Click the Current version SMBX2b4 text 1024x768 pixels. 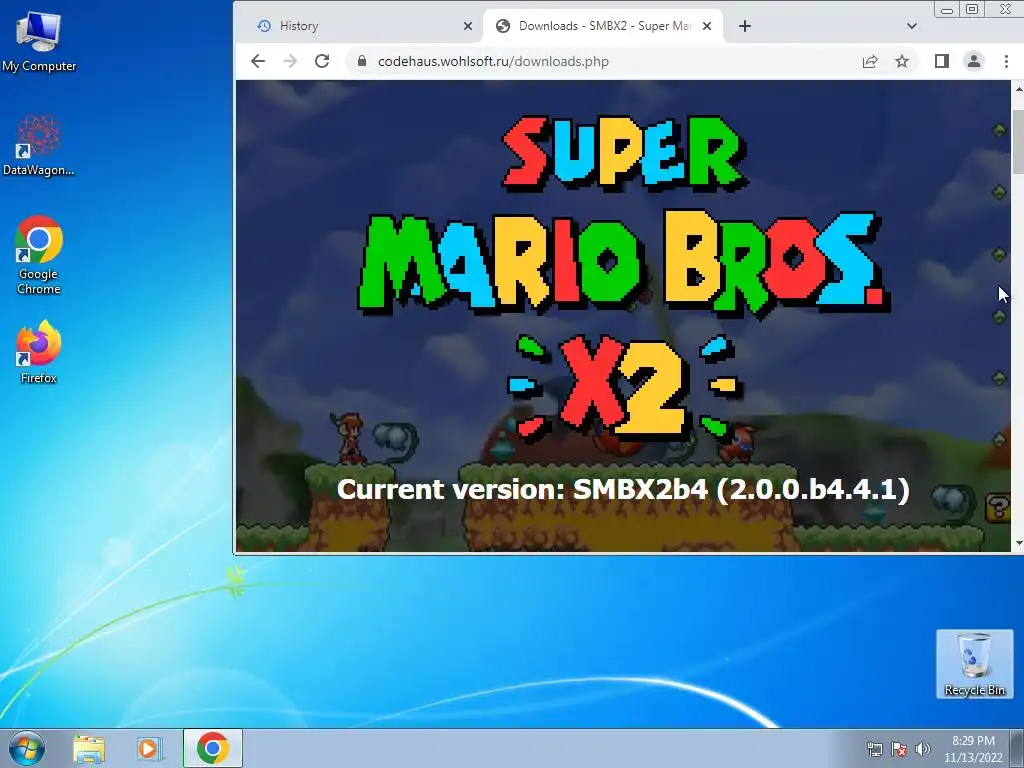point(623,489)
